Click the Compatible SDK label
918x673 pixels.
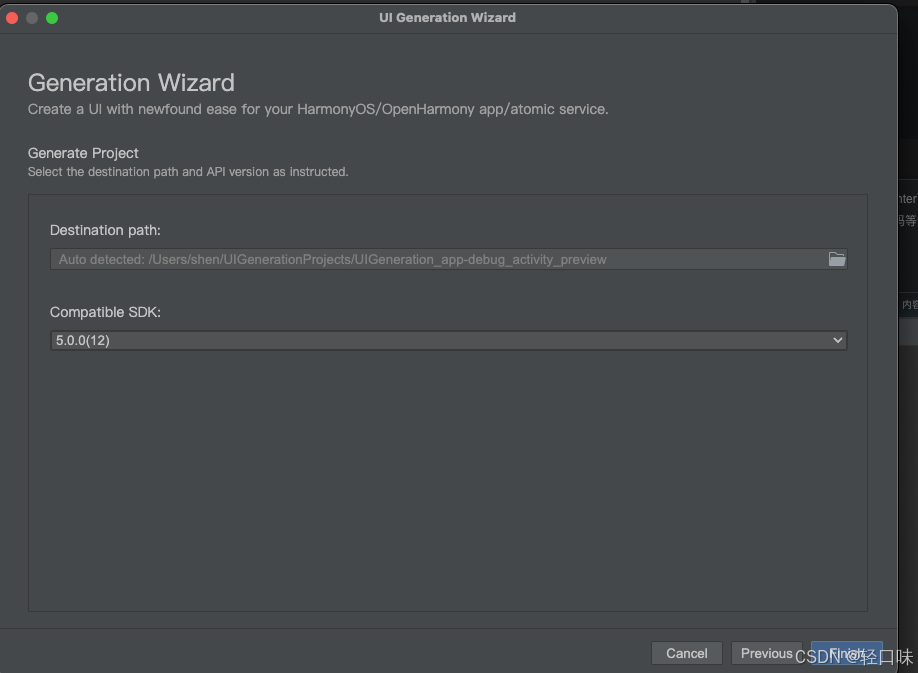click(105, 312)
